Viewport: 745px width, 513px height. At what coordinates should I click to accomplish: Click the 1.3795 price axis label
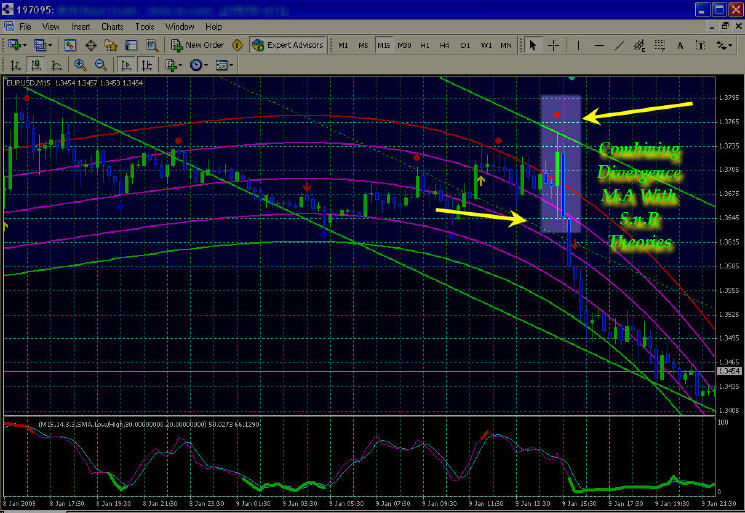tap(728, 97)
